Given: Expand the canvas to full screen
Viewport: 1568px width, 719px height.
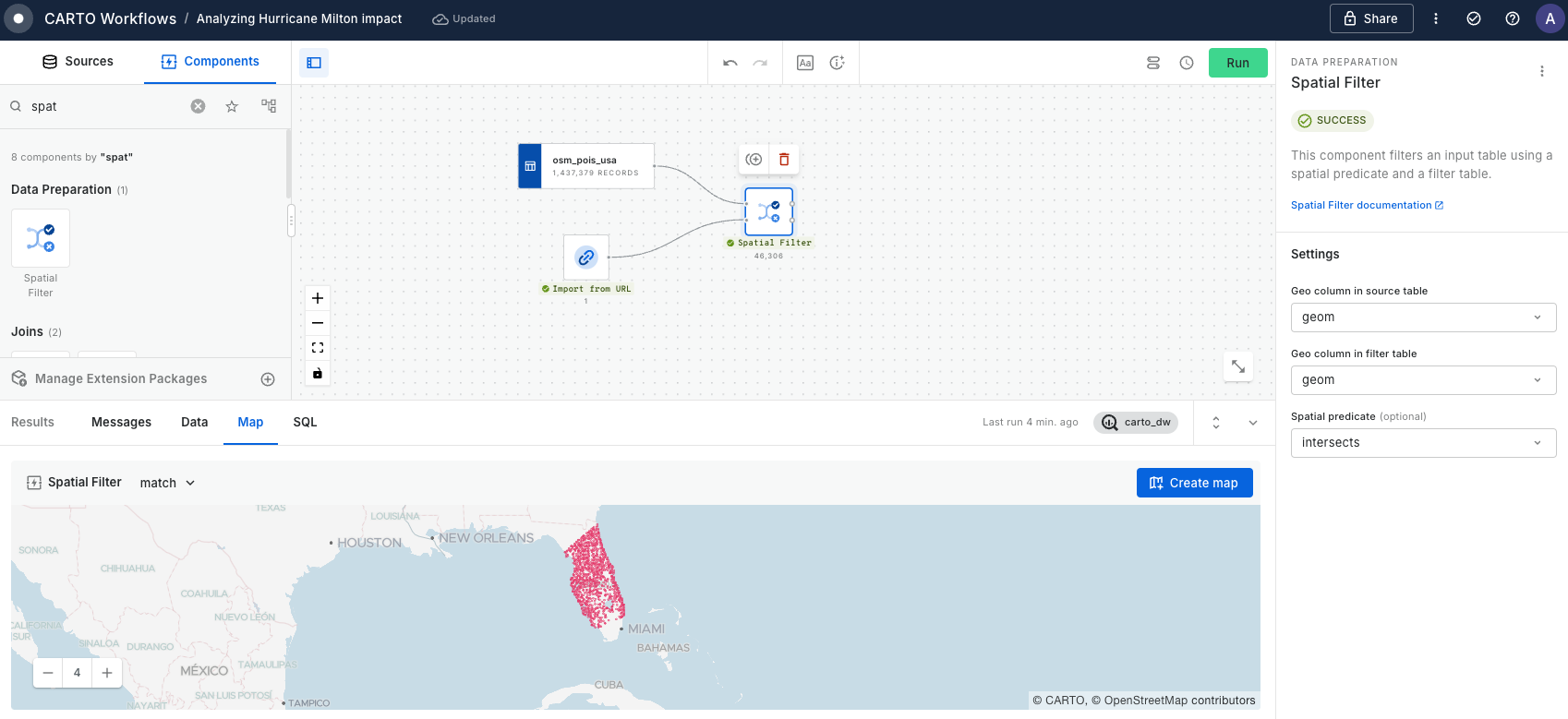Looking at the screenshot, I should pos(1238,366).
